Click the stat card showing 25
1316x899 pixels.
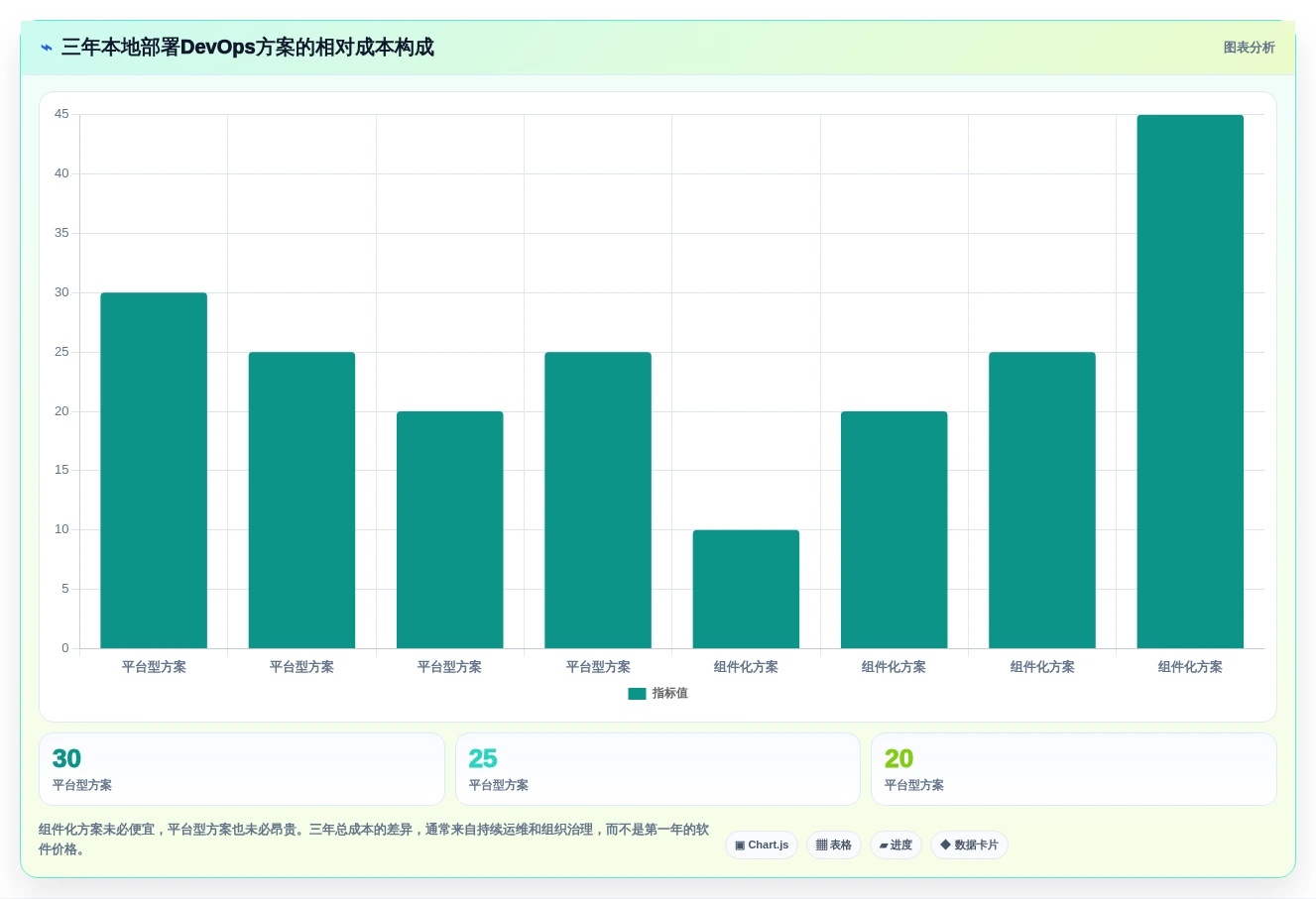click(658, 769)
